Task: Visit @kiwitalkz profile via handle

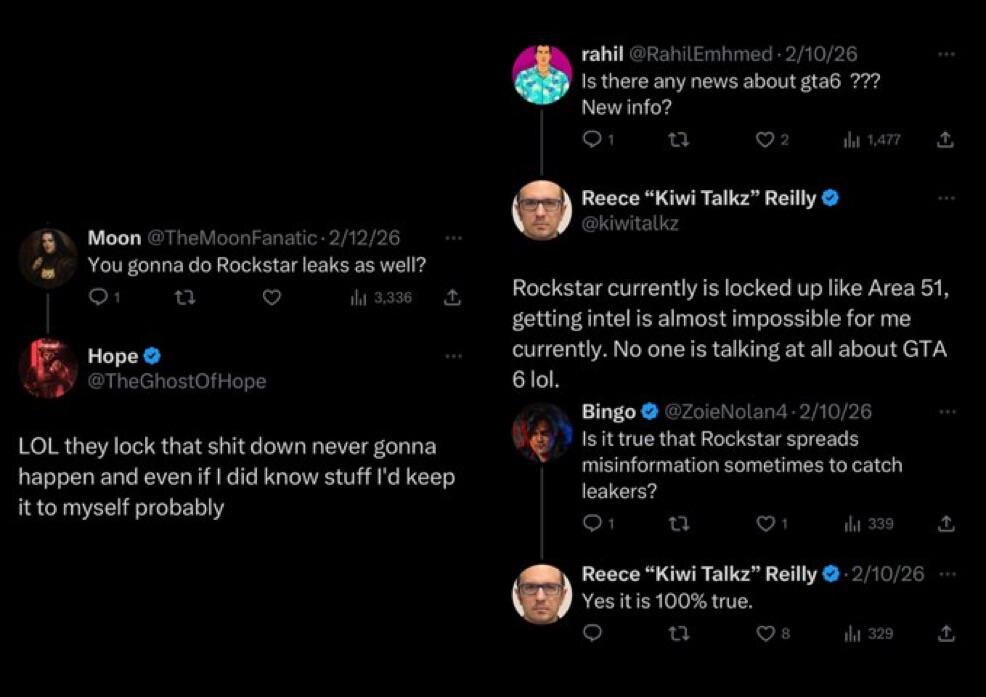Action: click(630, 223)
